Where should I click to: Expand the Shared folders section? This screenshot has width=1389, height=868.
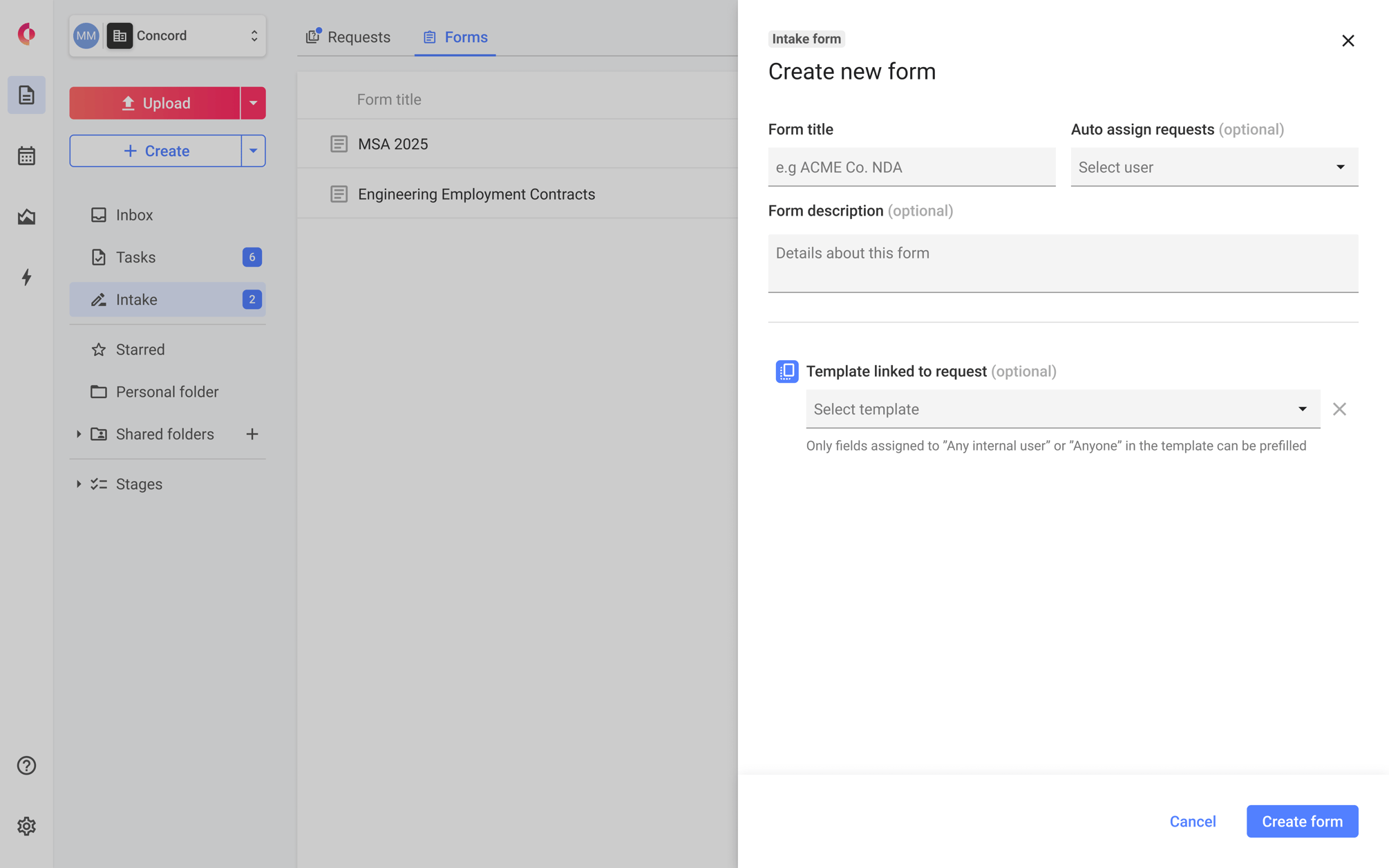click(79, 434)
